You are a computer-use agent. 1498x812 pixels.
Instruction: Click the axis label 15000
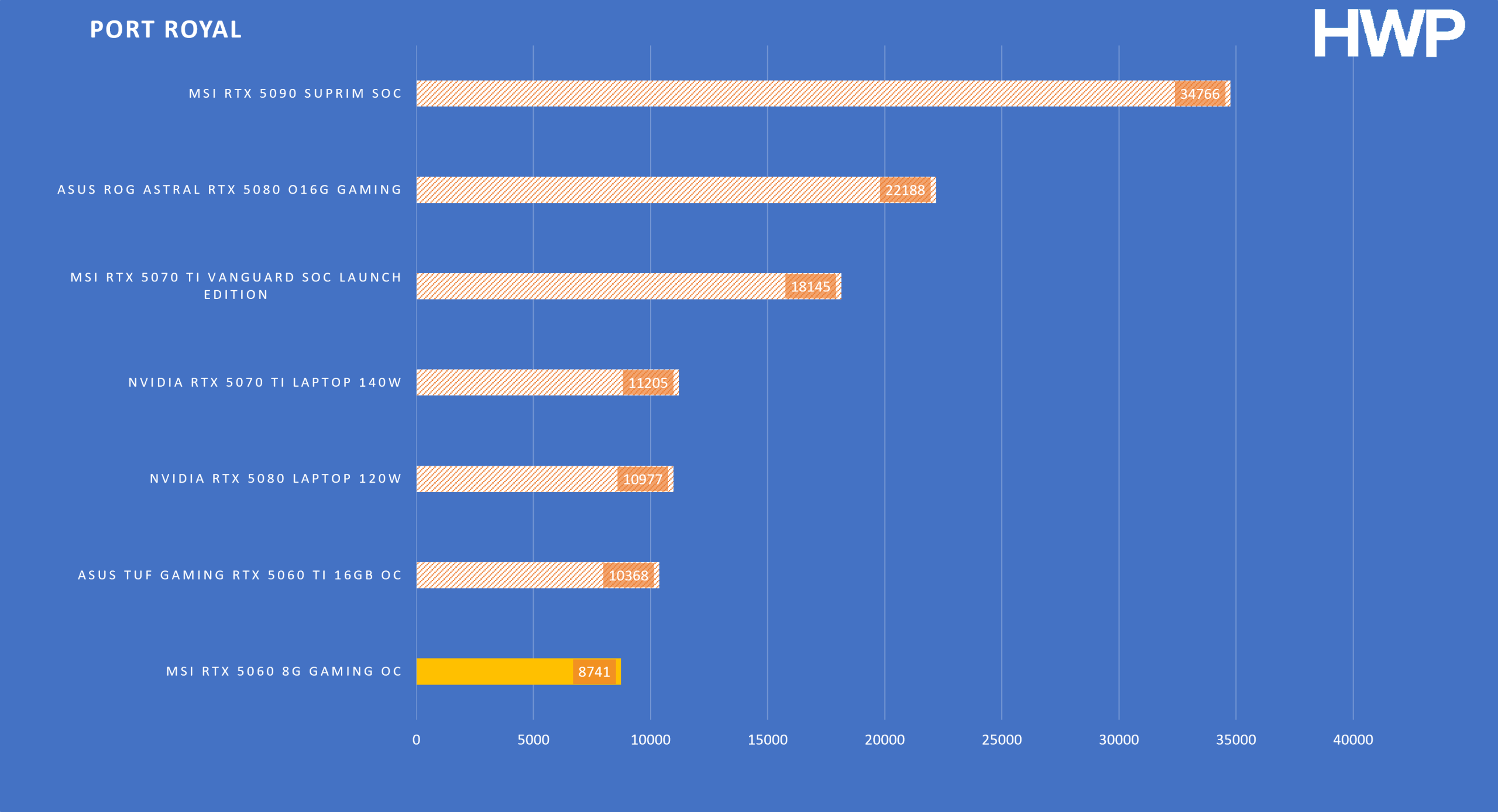click(767, 740)
